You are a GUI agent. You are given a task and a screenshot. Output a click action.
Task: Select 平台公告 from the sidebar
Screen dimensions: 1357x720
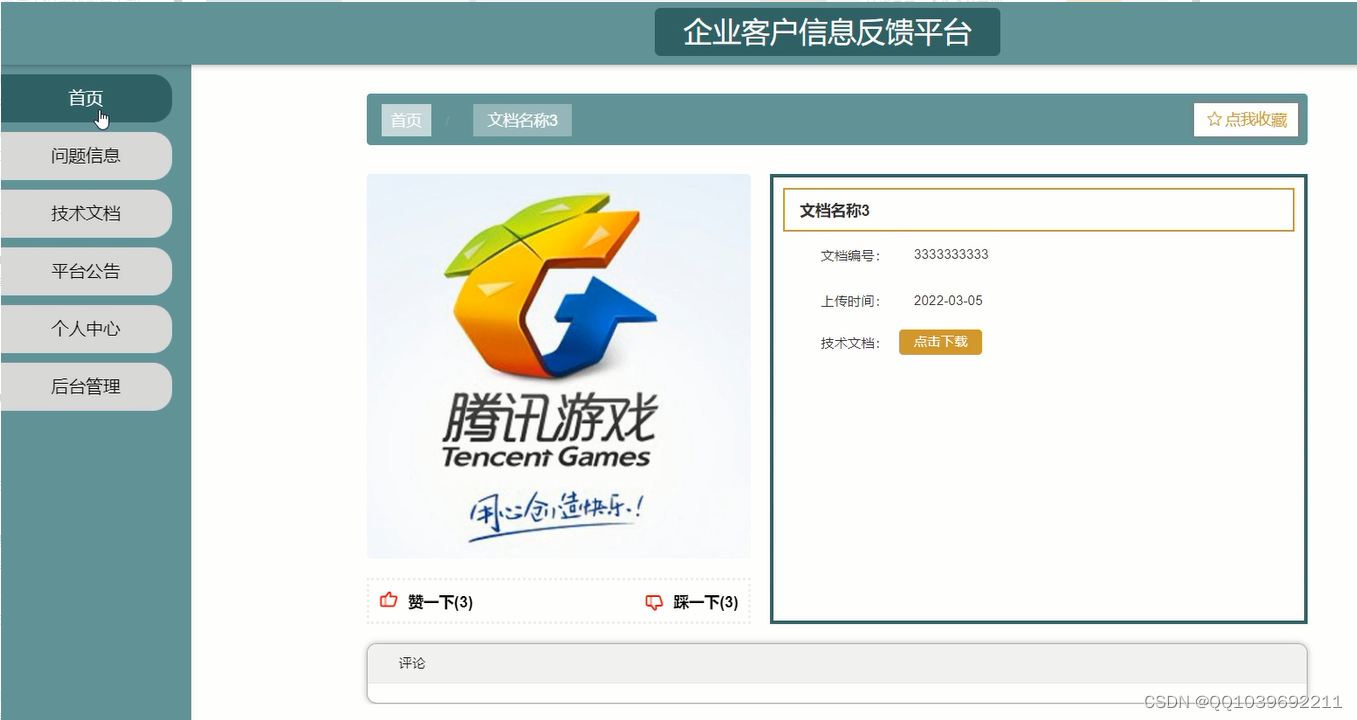tap(86, 271)
